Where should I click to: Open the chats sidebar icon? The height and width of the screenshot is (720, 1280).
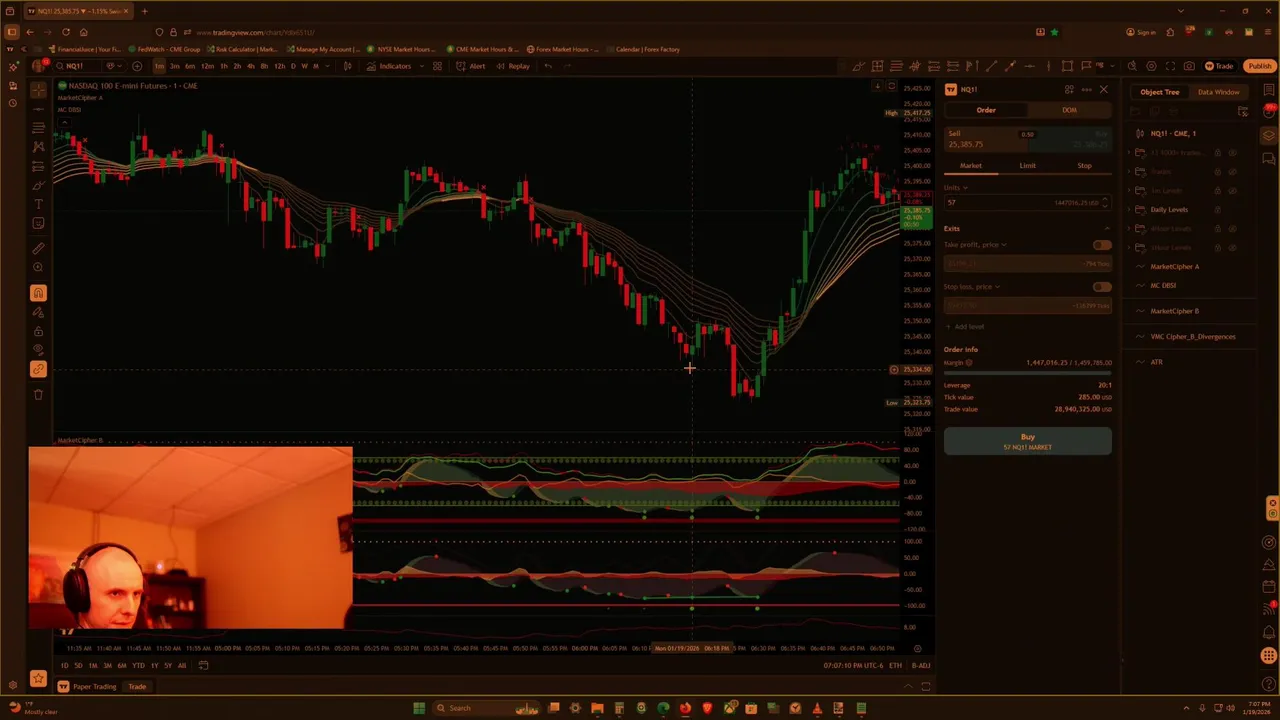1269,158
